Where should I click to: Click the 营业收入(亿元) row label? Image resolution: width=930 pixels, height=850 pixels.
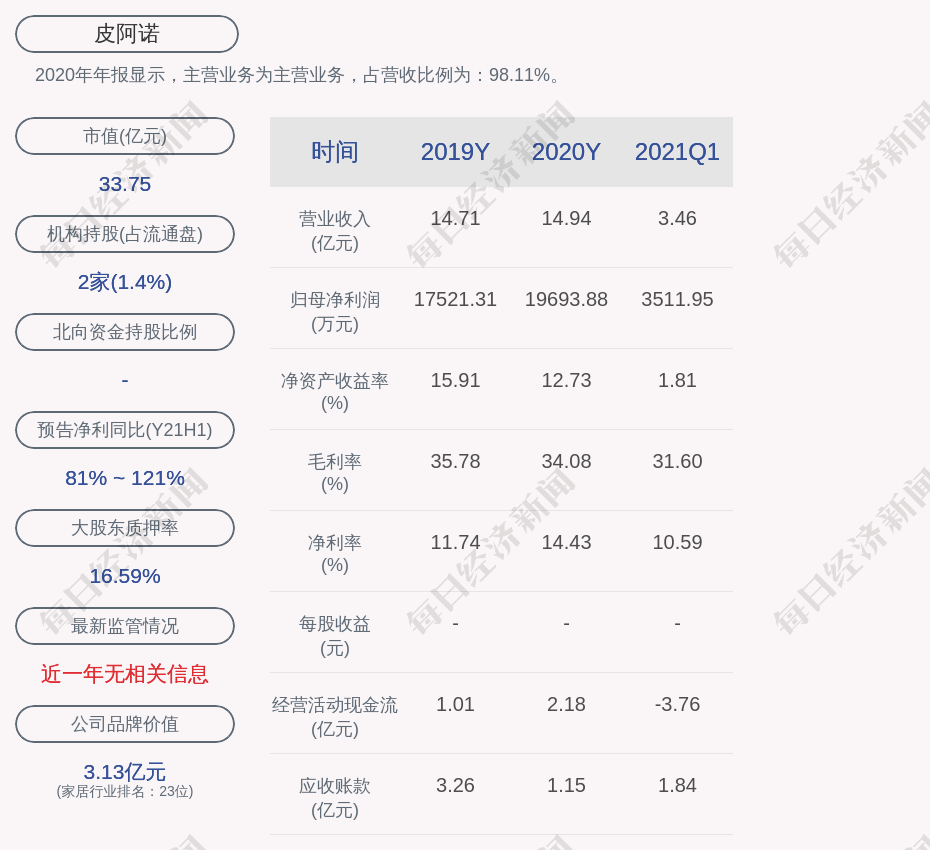(x=335, y=231)
